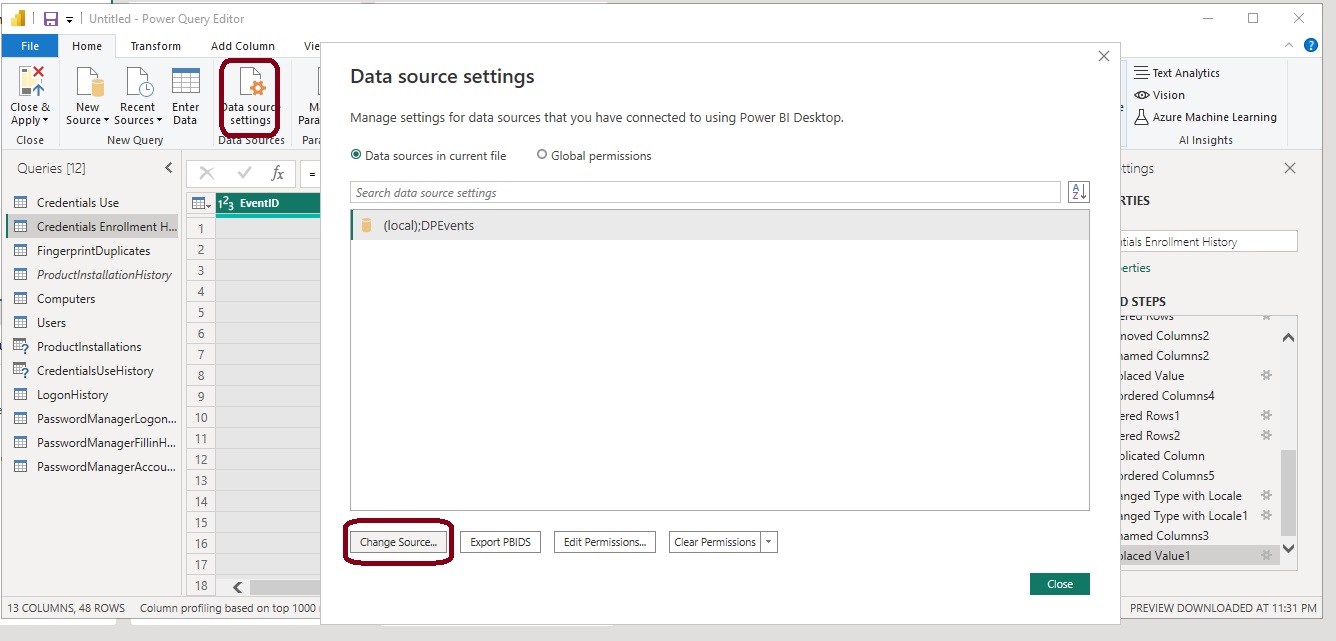Click the search data source settings field
Image resolution: width=1336 pixels, height=641 pixels.
pos(705,192)
